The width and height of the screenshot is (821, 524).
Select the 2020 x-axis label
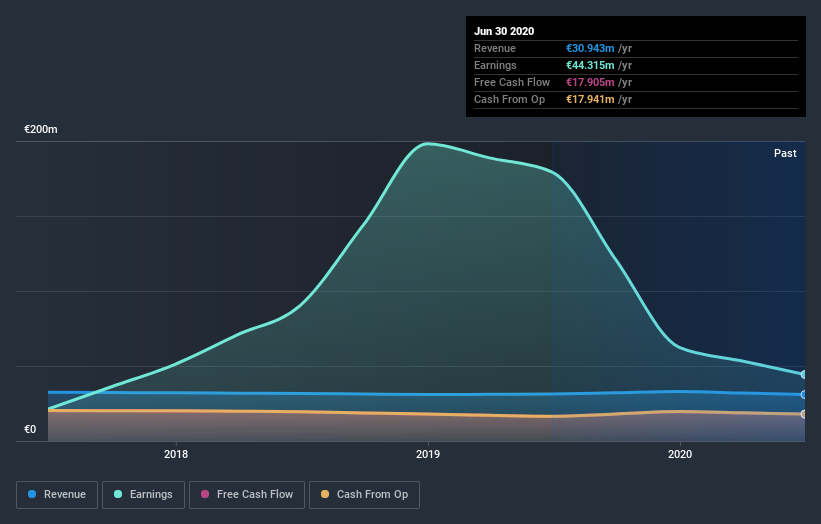tap(680, 454)
